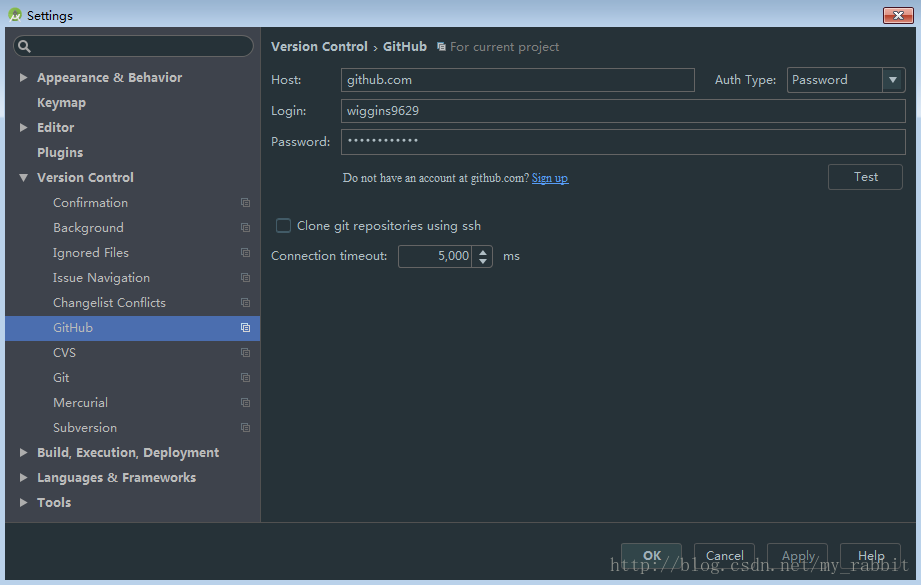Click the Apply button

(798, 556)
